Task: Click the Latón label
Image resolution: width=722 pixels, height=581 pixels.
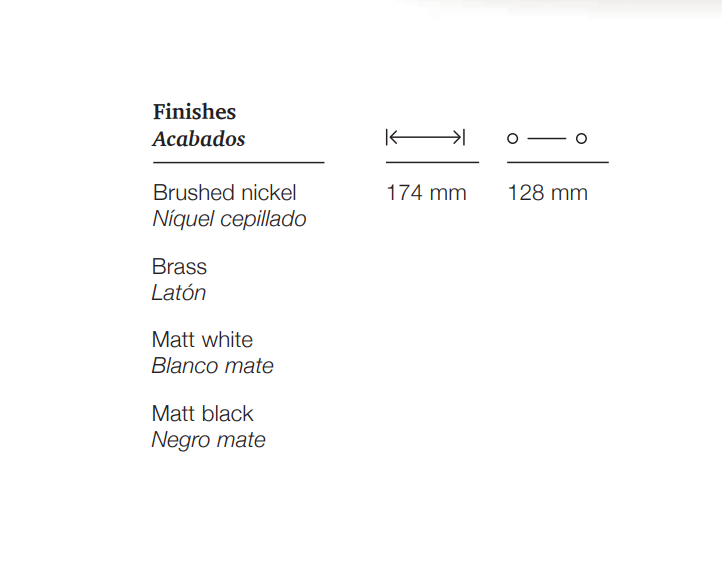Action: coord(179,293)
